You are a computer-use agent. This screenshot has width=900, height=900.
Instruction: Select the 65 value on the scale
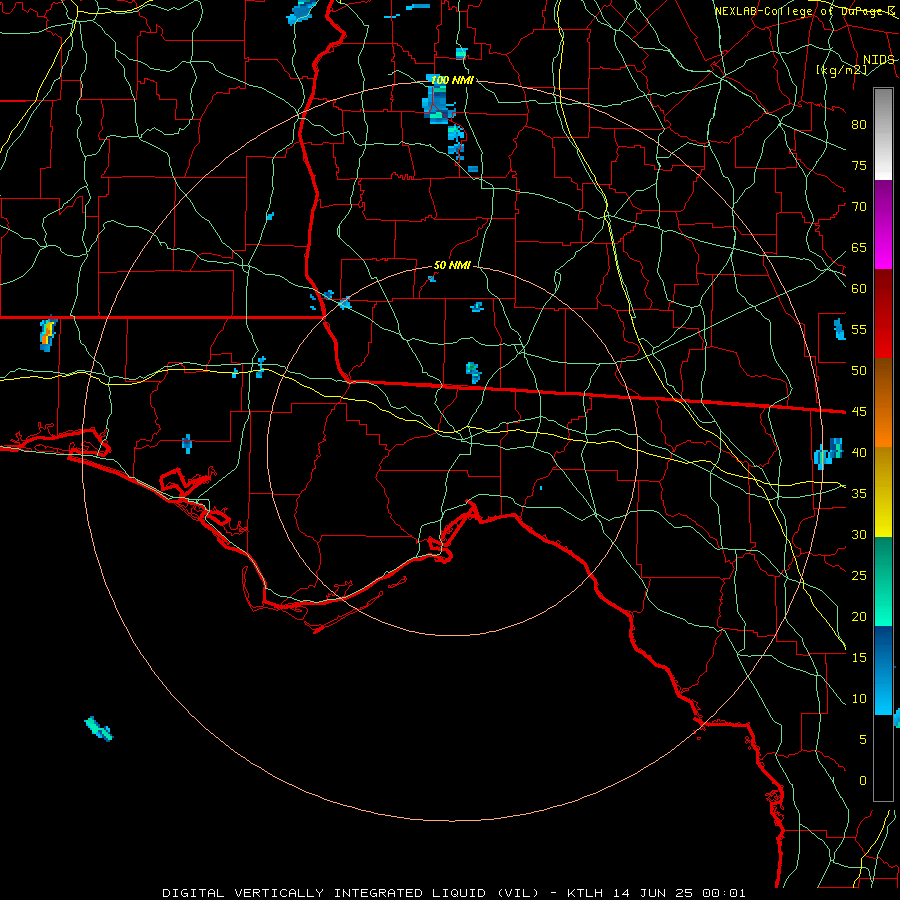click(x=859, y=247)
